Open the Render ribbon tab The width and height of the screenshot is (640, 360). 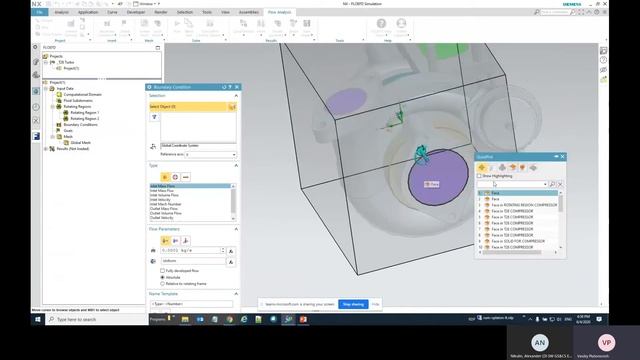point(161,12)
